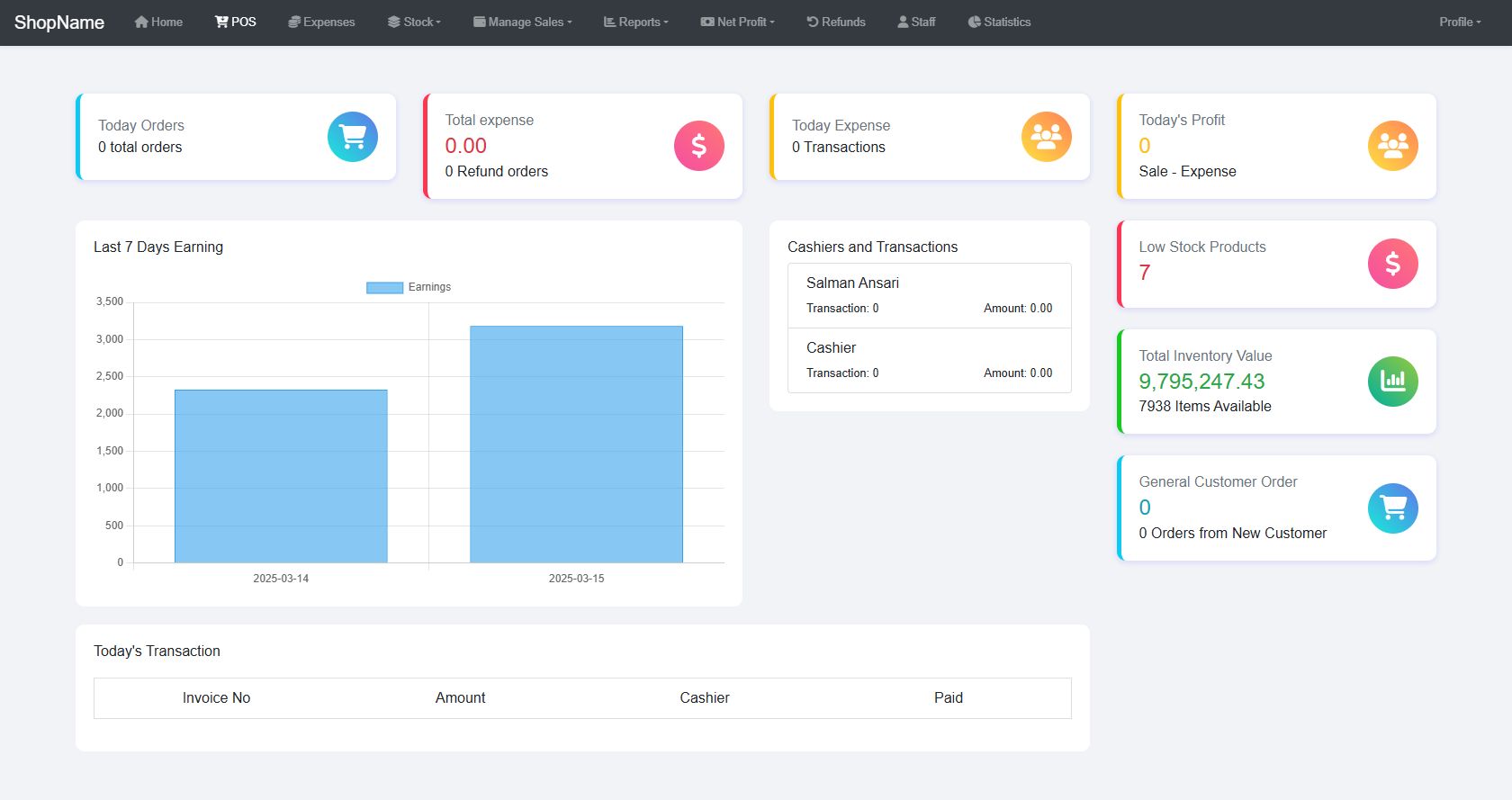Click the Today Expense people icon
Image resolution: width=1512 pixels, height=800 pixels.
pyautogui.click(x=1047, y=137)
